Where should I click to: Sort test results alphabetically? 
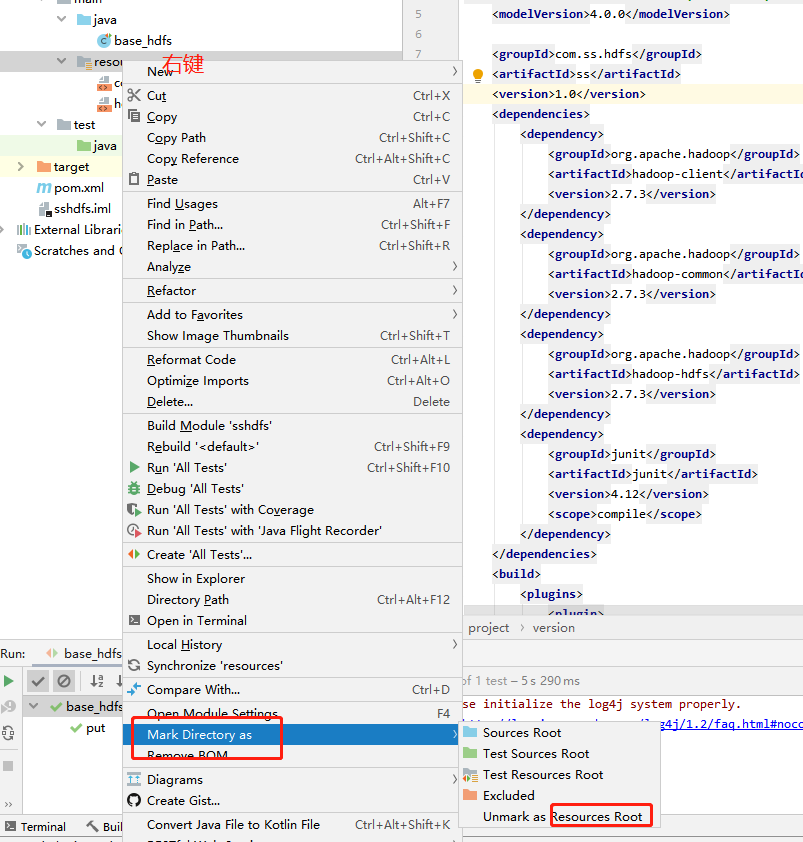[x=99, y=681]
